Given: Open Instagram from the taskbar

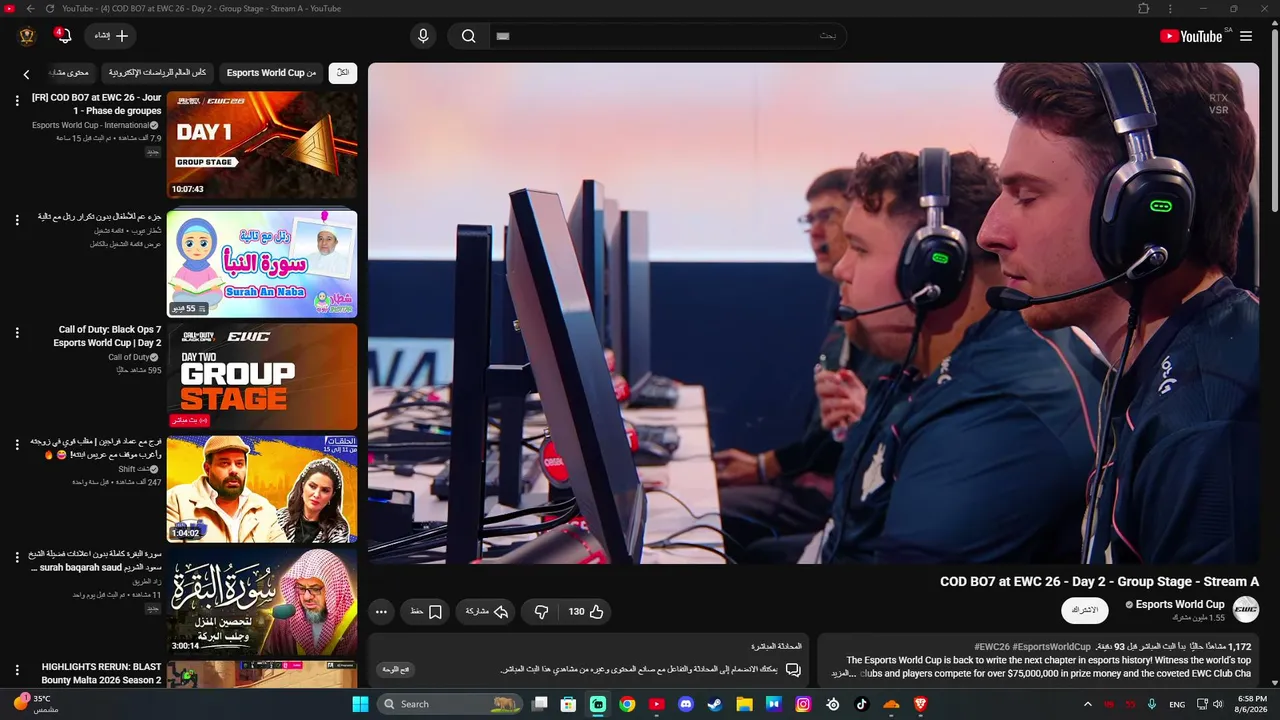Looking at the screenshot, I should [803, 704].
